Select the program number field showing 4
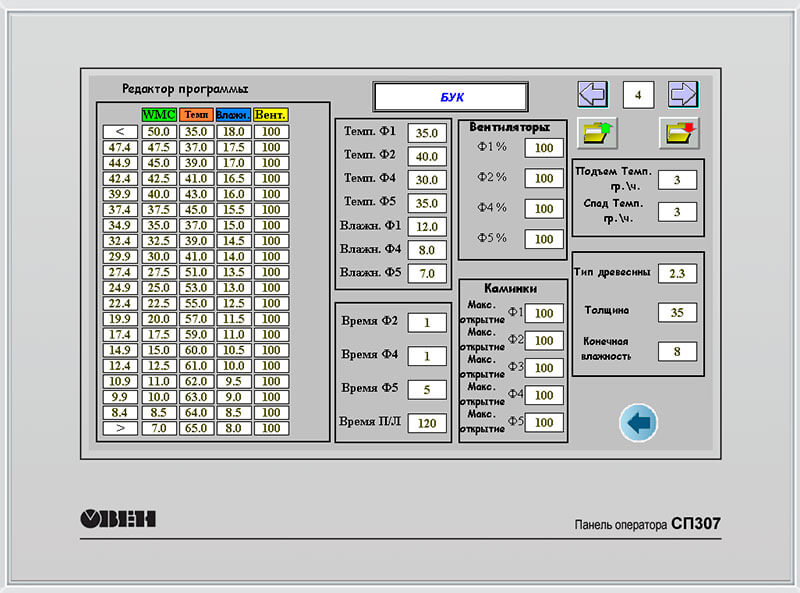The height and width of the screenshot is (593, 800). (x=638, y=95)
